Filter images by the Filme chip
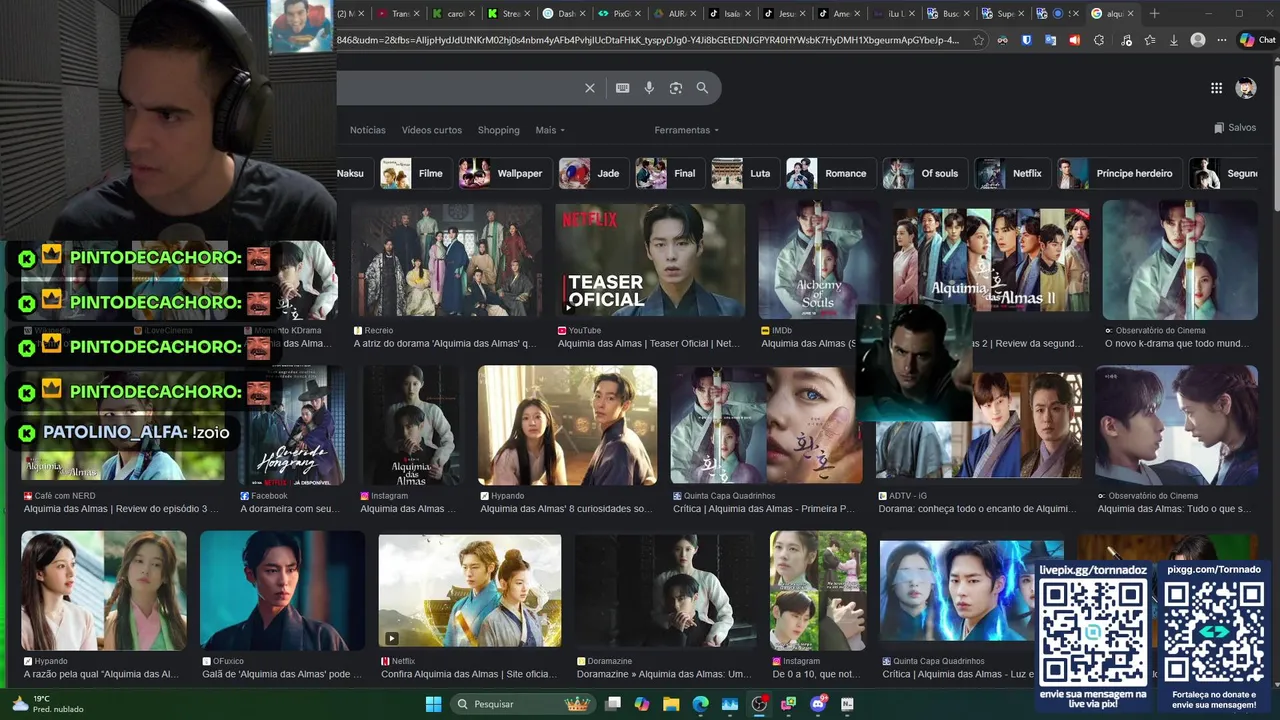The width and height of the screenshot is (1280, 720). [x=414, y=173]
